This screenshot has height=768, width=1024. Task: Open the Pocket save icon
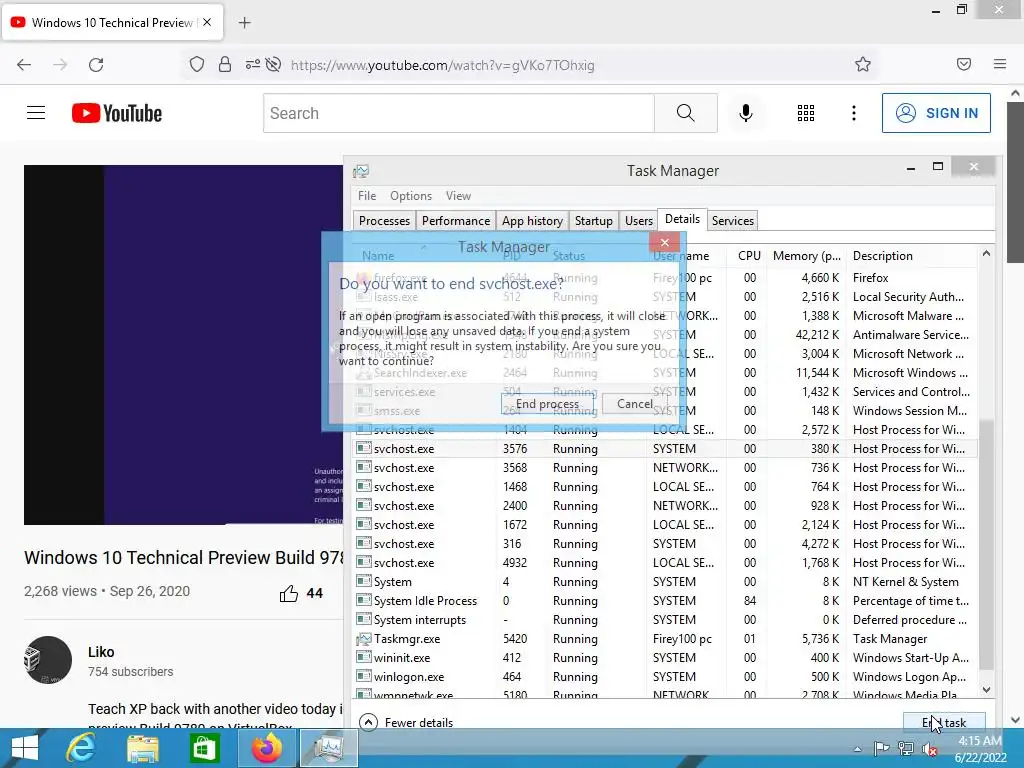click(964, 64)
